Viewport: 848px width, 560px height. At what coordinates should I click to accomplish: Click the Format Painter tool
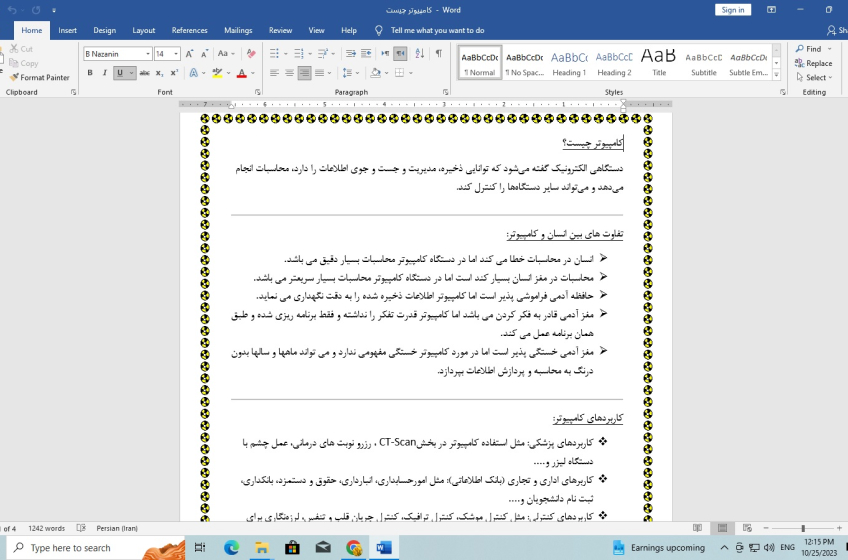coord(39,77)
